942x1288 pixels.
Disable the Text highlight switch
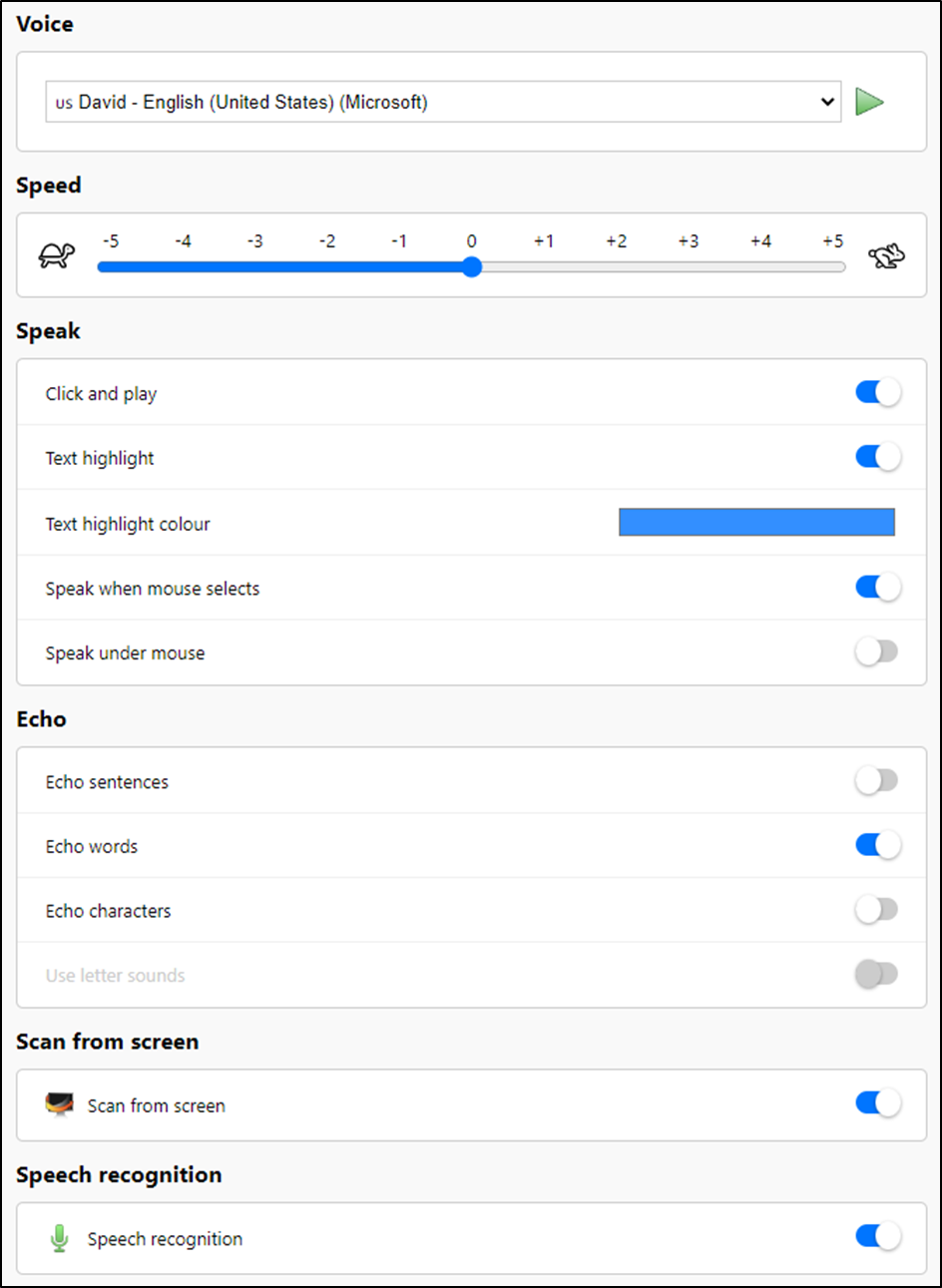tap(877, 457)
